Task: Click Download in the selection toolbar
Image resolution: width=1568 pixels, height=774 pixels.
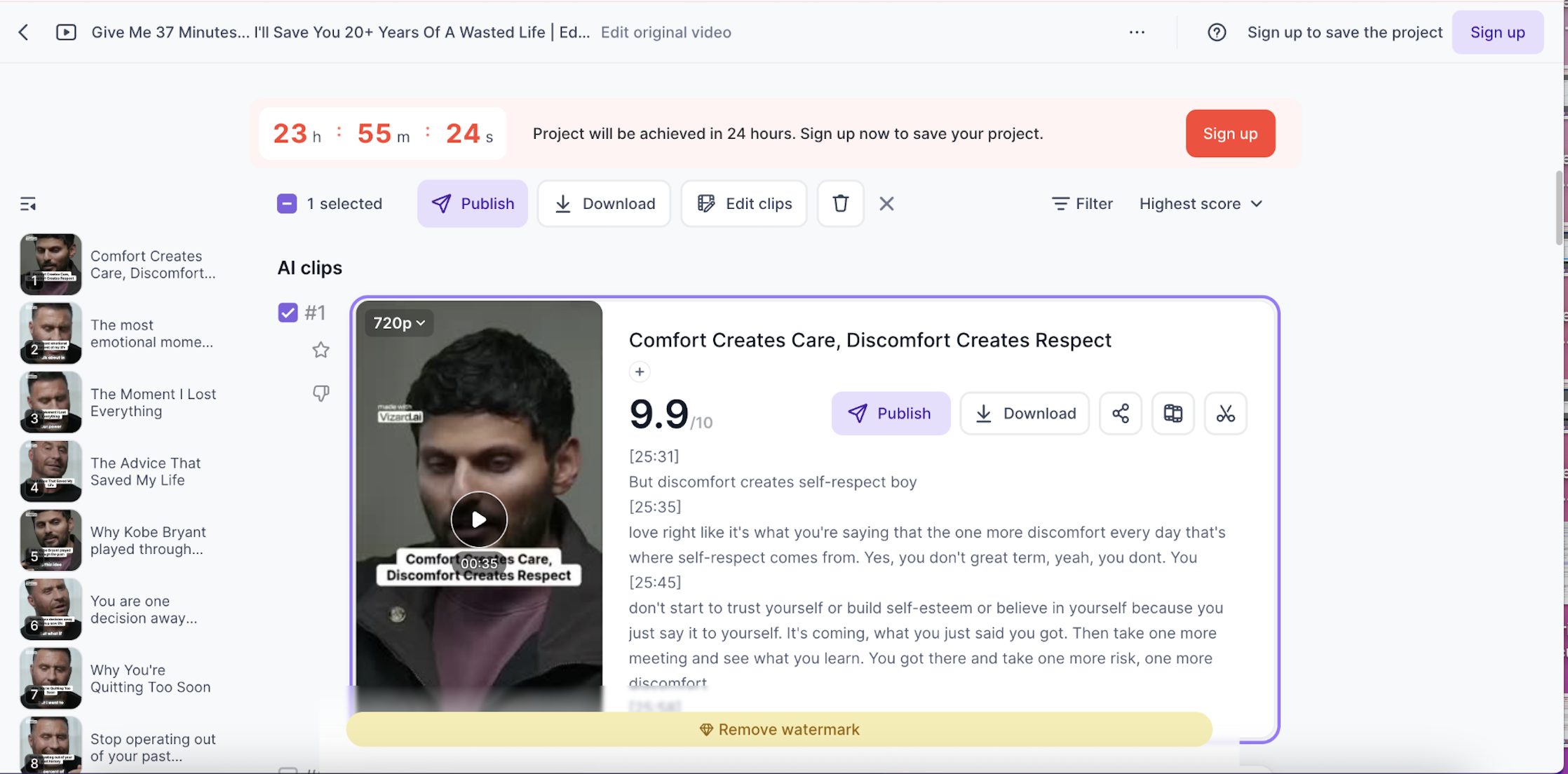Action: click(604, 203)
